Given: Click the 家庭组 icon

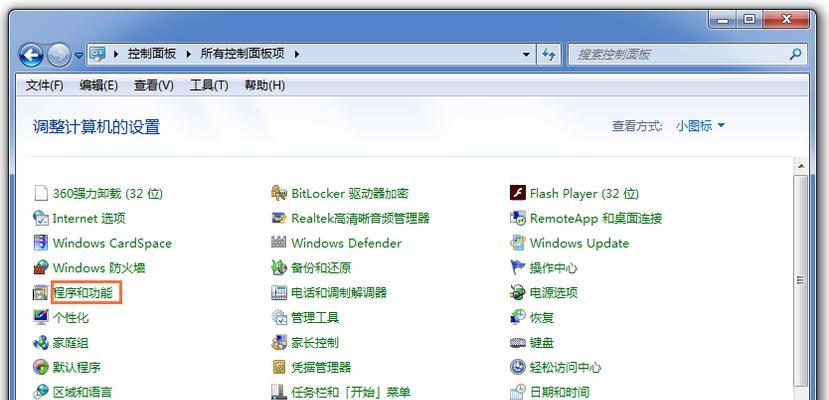Looking at the screenshot, I should (41, 342).
